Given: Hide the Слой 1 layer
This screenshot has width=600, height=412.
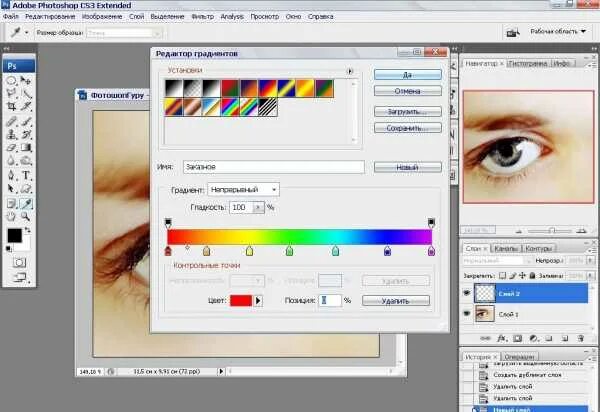Looking at the screenshot, I should click(467, 314).
